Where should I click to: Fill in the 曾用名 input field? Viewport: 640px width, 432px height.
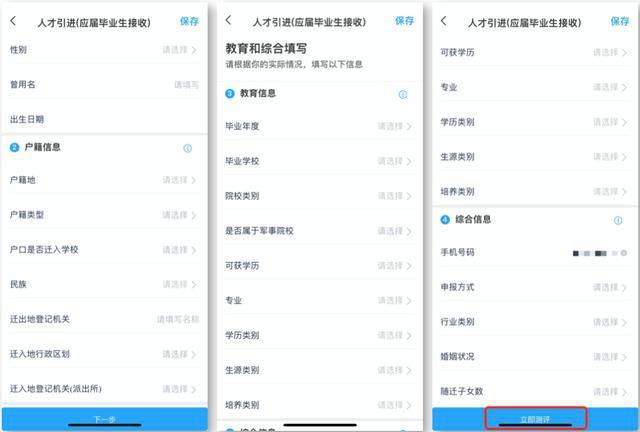tap(104, 85)
